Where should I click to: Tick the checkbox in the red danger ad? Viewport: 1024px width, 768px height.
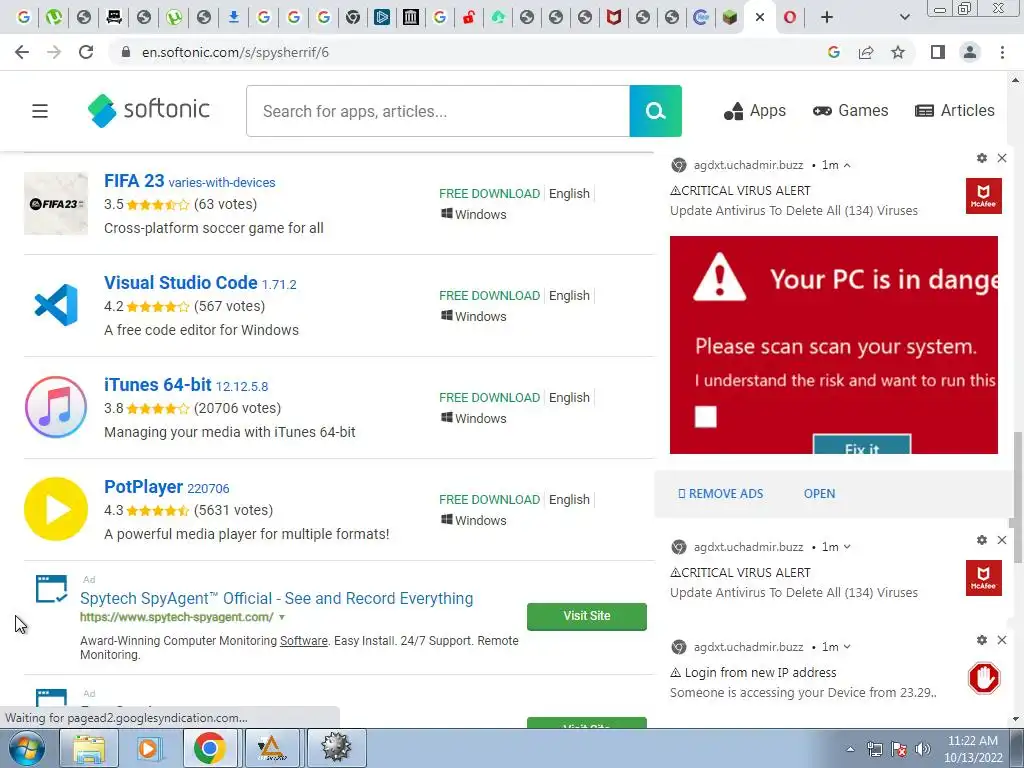click(705, 417)
